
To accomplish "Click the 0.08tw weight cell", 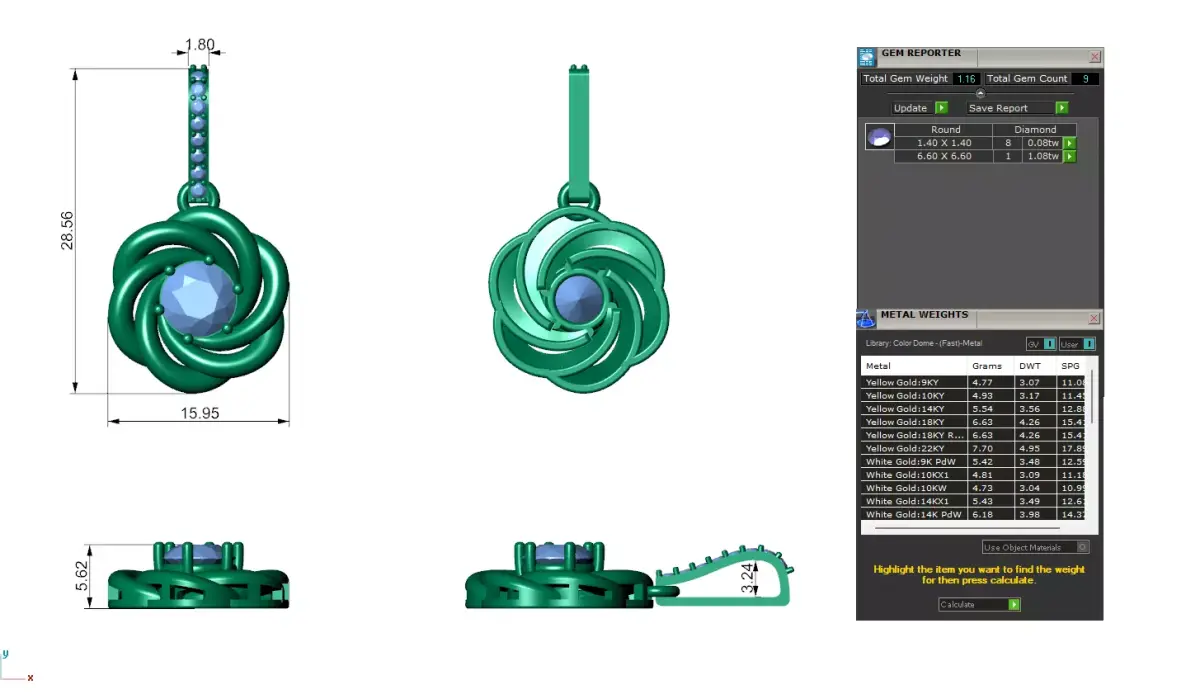I will click(1043, 143).
